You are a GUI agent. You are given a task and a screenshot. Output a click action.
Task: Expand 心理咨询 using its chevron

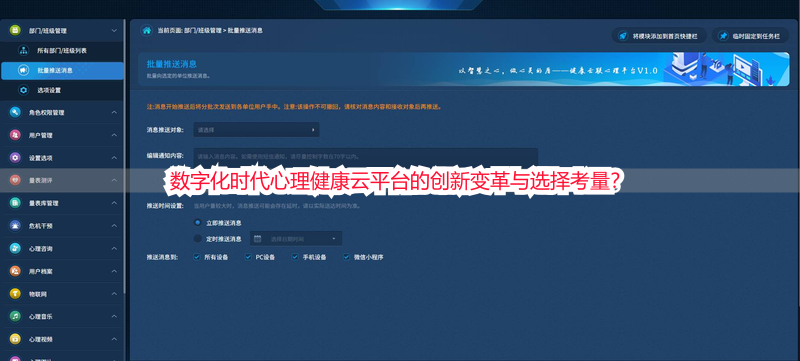114,248
